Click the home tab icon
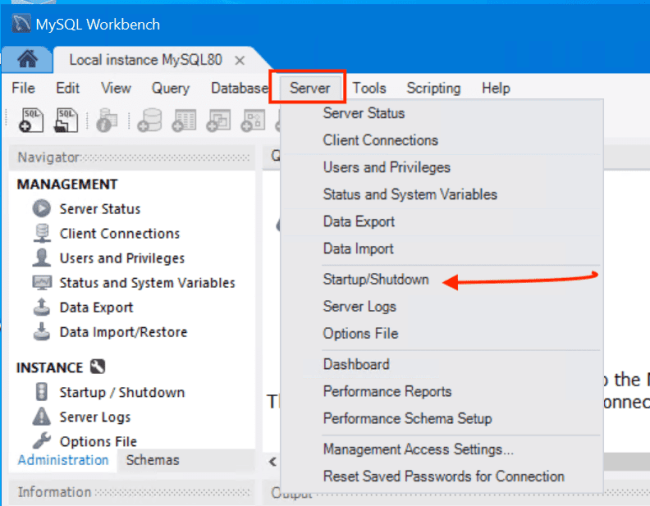The image size is (650, 506). [27, 59]
